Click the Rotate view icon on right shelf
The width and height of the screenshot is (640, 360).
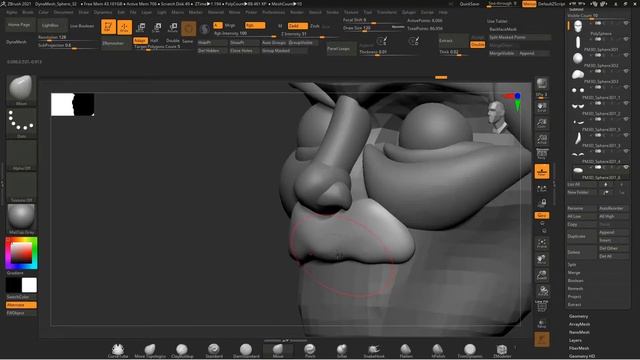click(x=542, y=291)
